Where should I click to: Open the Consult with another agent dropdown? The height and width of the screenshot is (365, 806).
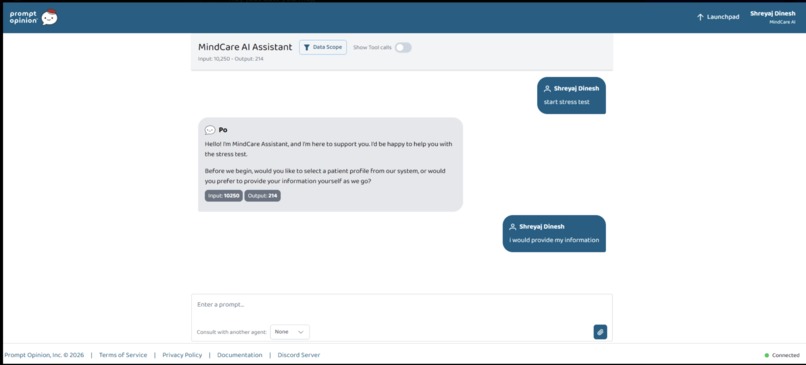pyautogui.click(x=290, y=332)
